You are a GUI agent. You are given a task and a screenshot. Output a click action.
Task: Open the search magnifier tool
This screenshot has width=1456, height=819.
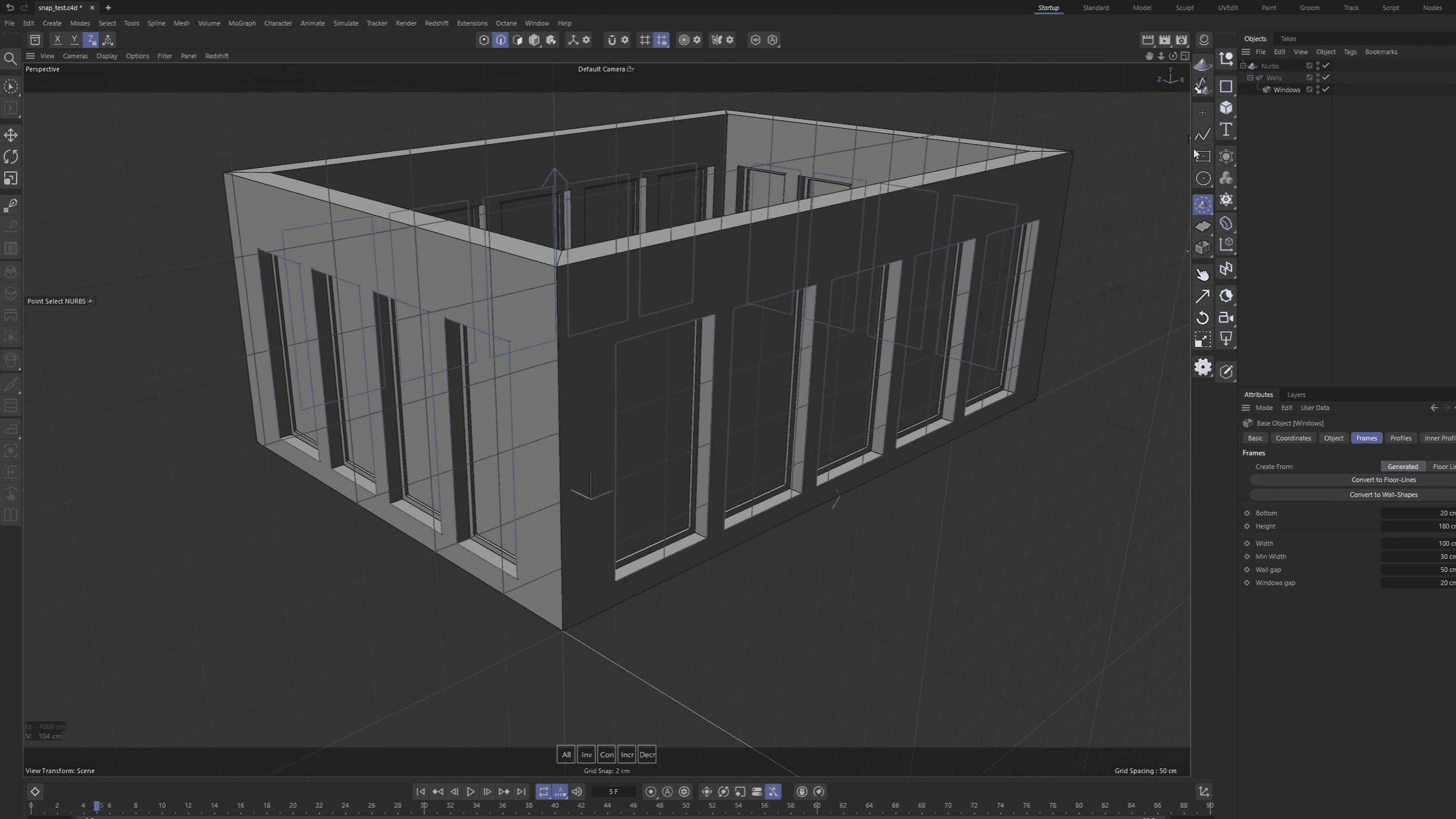coord(10,58)
